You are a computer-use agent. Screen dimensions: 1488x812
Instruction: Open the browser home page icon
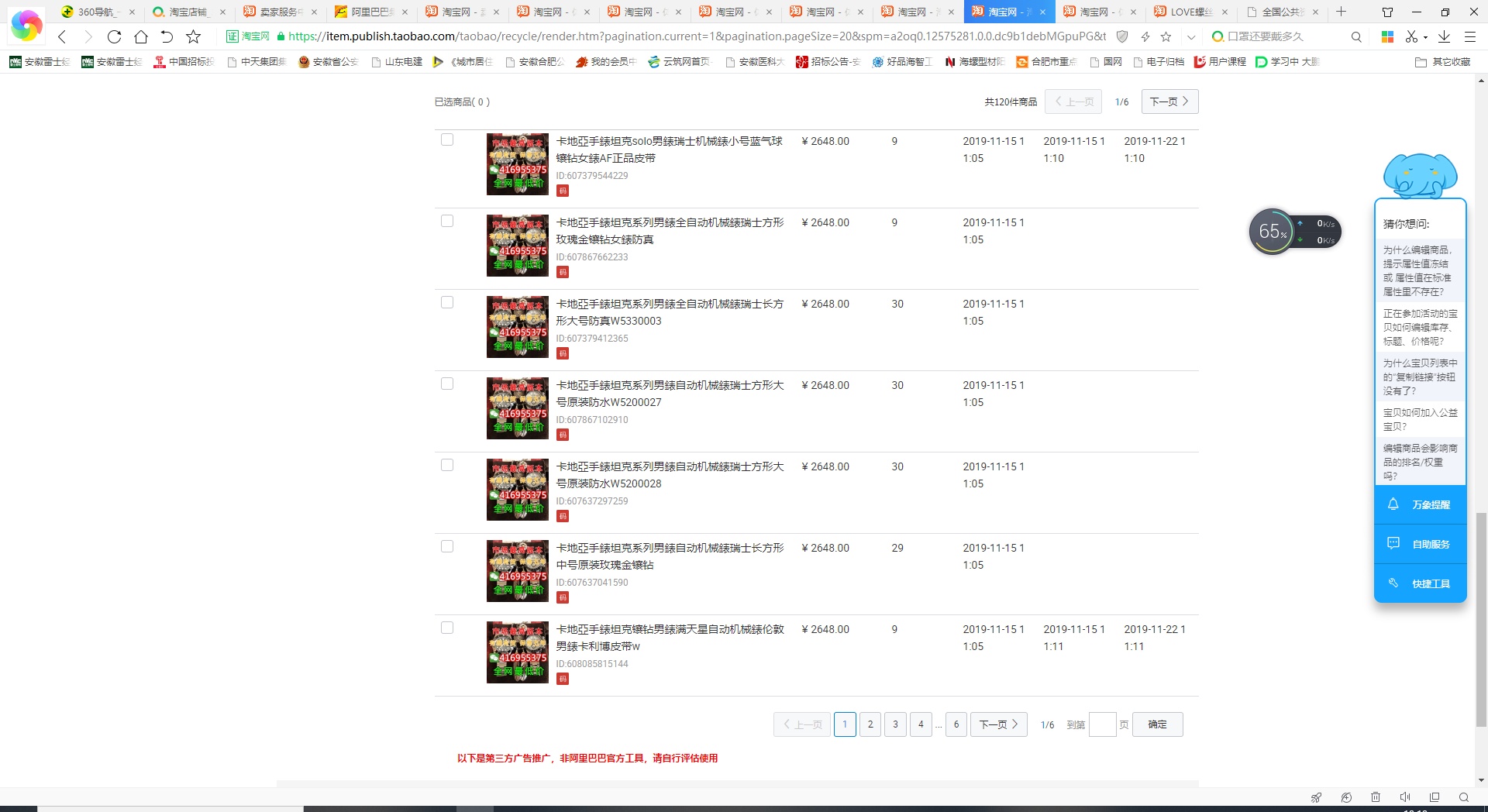click(140, 36)
